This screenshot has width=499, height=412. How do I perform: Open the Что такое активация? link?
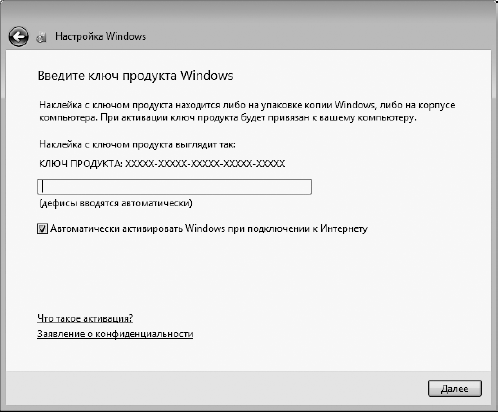tap(85, 318)
